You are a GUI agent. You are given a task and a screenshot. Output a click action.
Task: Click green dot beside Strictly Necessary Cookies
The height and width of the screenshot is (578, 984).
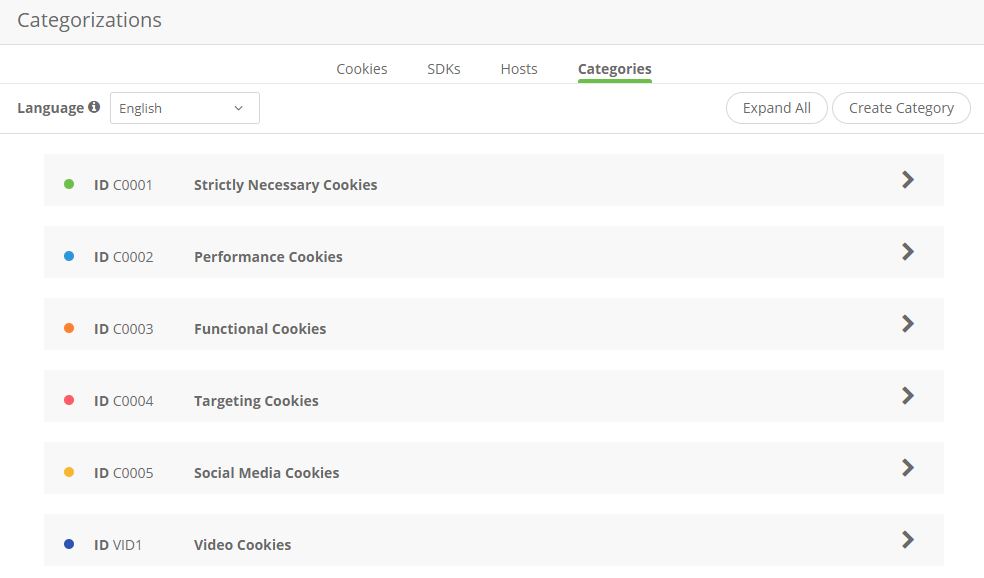coord(69,184)
